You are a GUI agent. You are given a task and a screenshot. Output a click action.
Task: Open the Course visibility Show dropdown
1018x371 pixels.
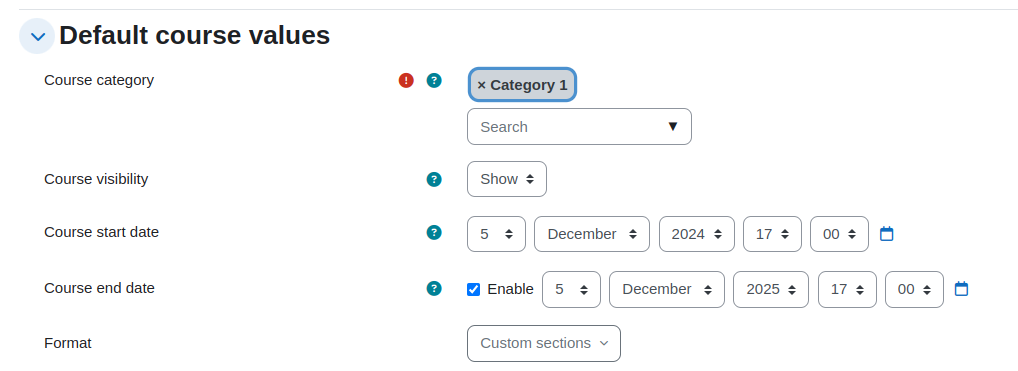pyautogui.click(x=506, y=179)
